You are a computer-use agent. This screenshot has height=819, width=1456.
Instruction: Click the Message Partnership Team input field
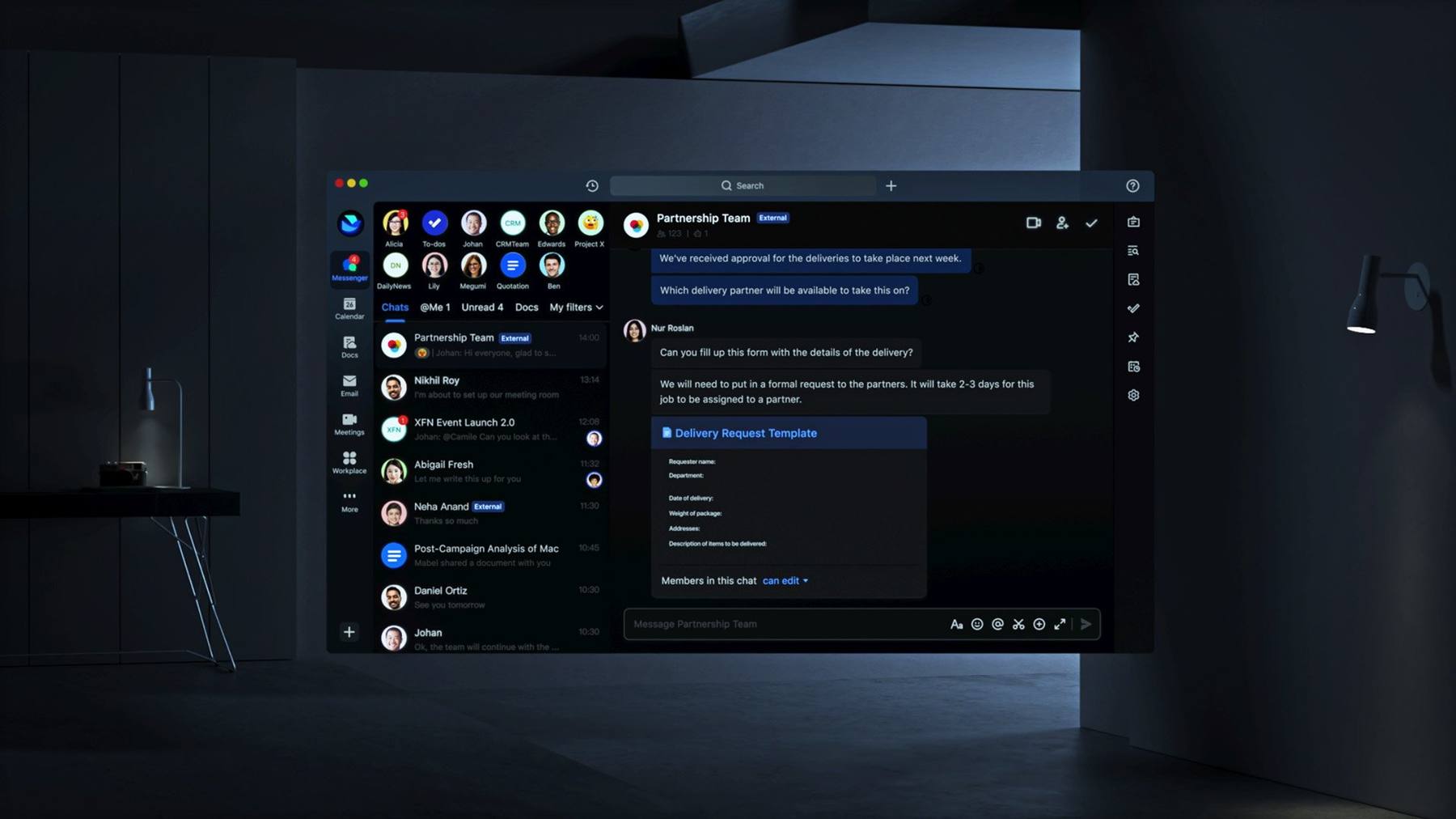(x=785, y=624)
